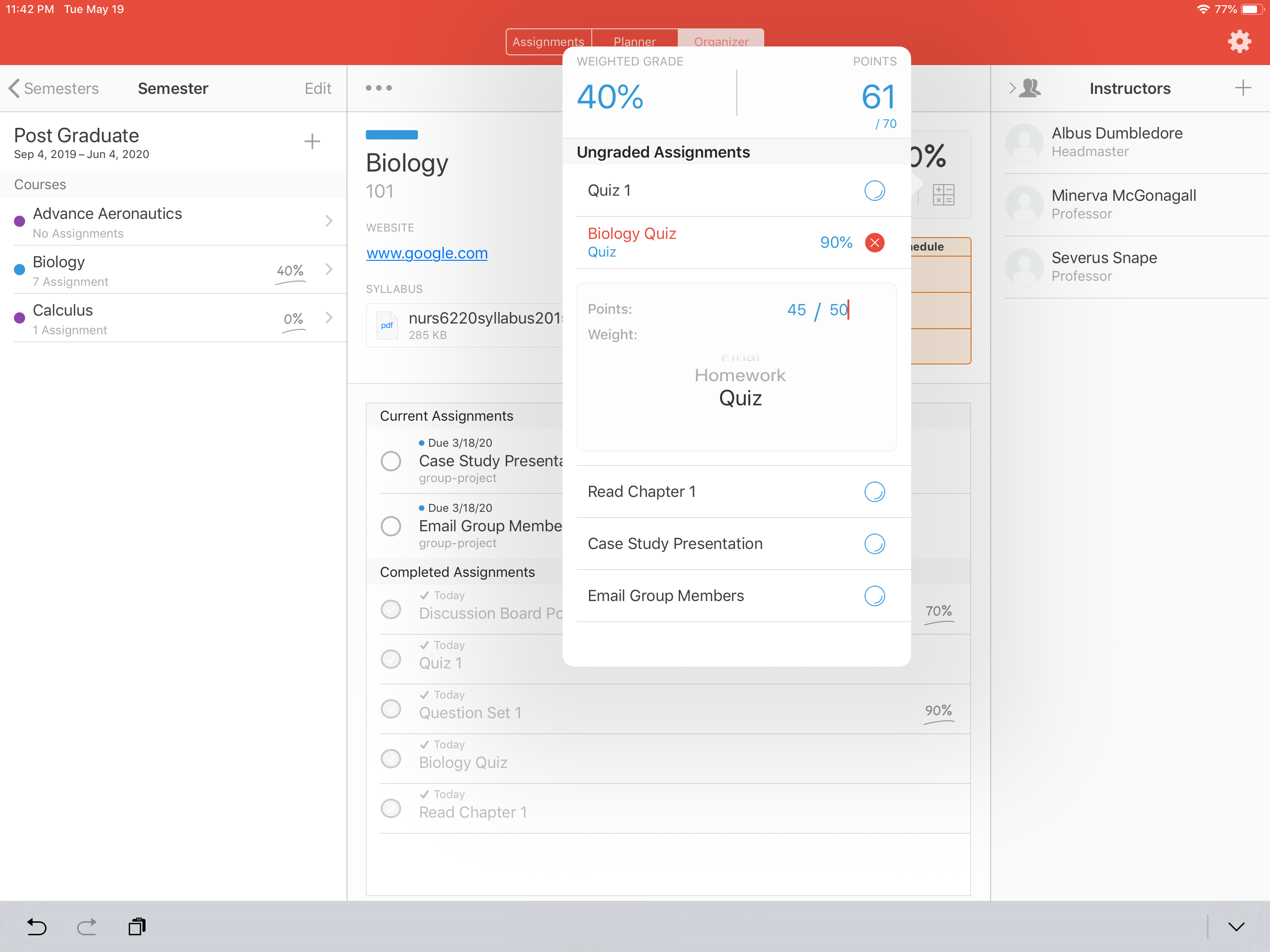Viewport: 1270px width, 952px height.
Task: Mark Case Study Presentation as complete
Action: point(391,461)
